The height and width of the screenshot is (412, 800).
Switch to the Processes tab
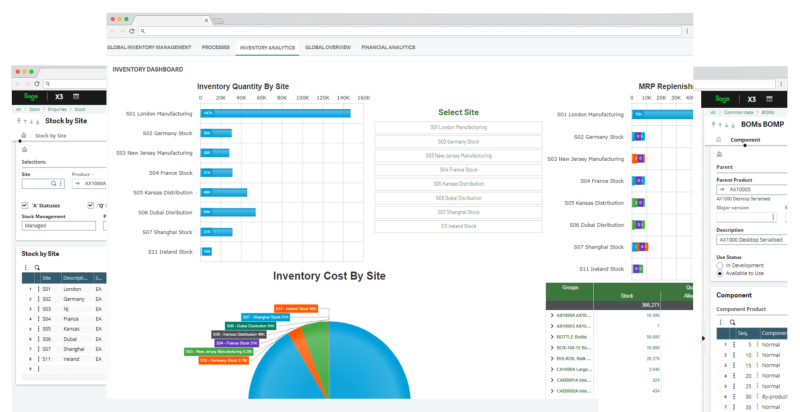click(215, 47)
